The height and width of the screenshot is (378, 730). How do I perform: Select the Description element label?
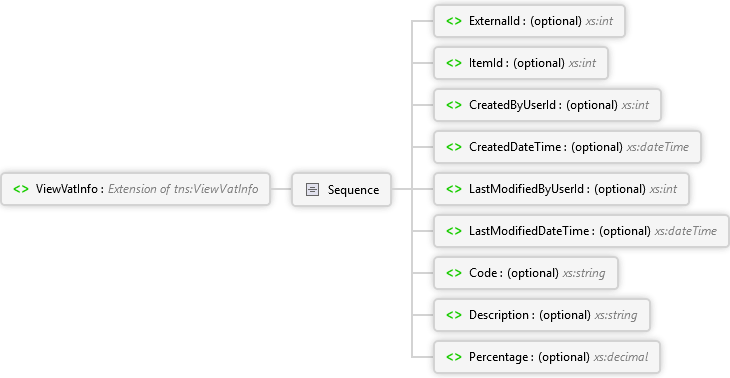point(499,315)
